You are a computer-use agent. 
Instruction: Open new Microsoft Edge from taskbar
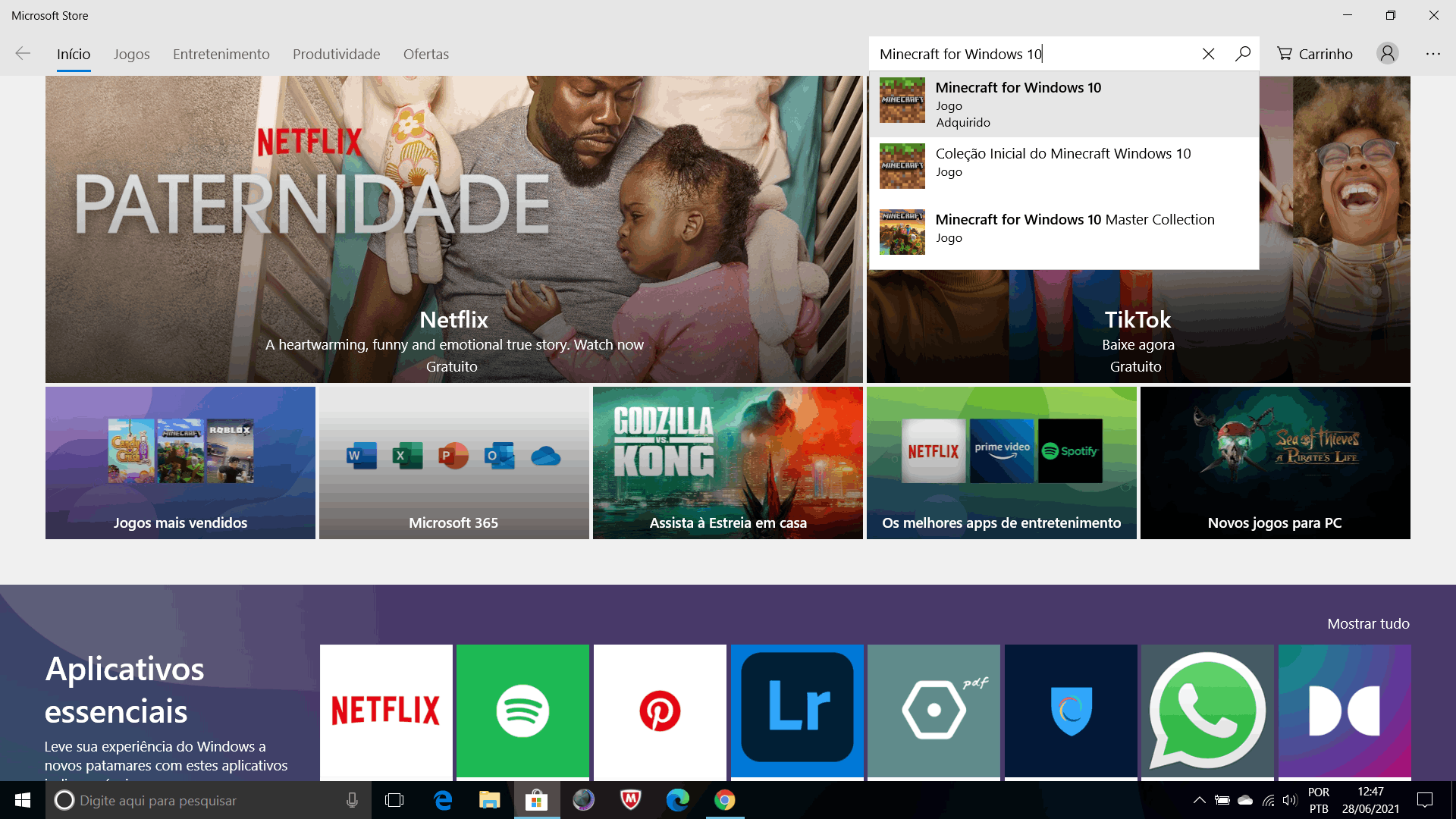pos(678,800)
